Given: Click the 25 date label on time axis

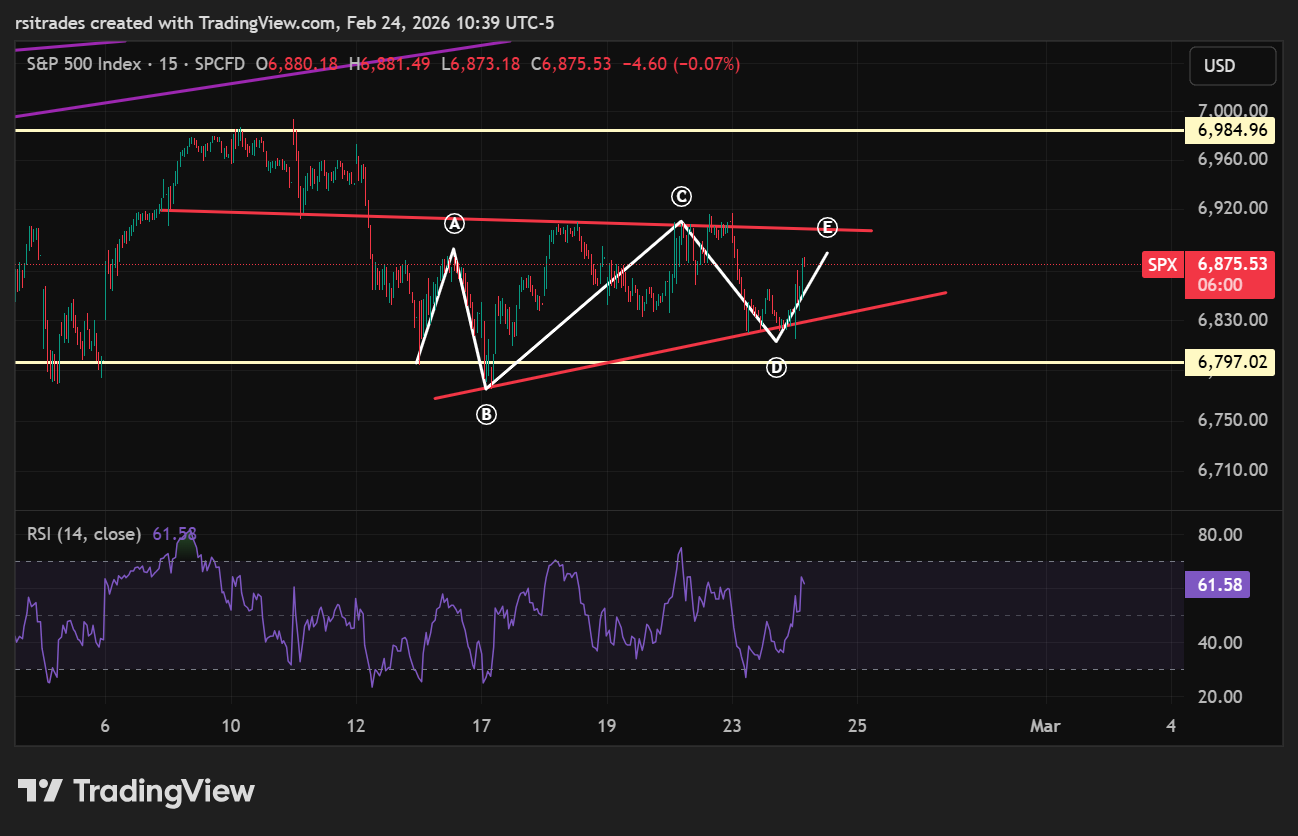Looking at the screenshot, I should [x=857, y=726].
